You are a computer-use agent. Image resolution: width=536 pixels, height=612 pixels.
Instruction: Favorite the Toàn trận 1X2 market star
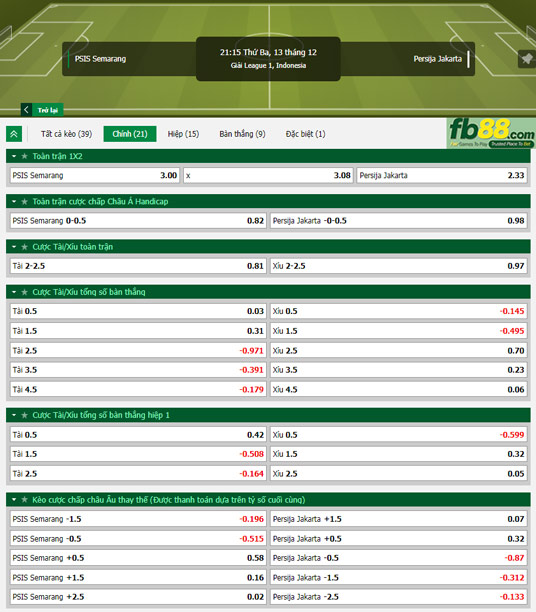point(25,156)
